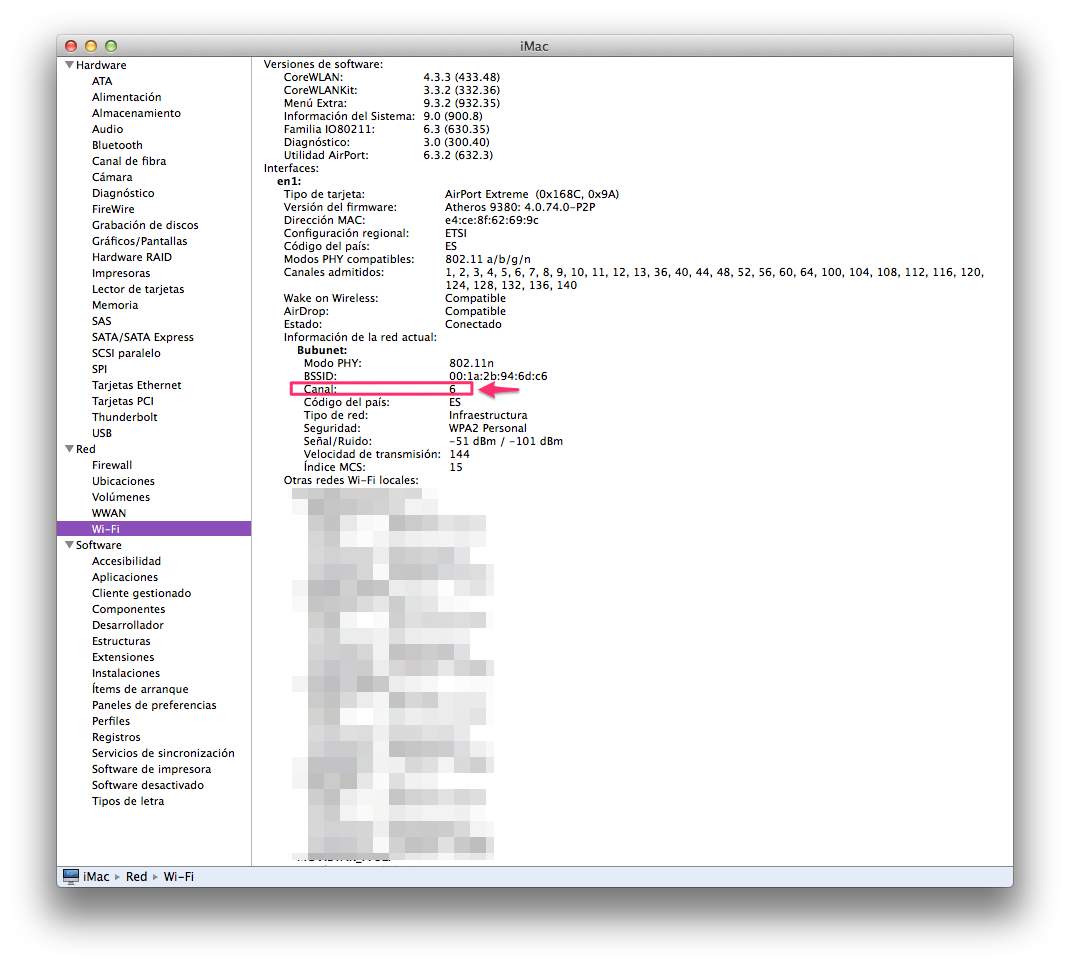Screen dimensions: 1070x966
Task: Click the en1 interface heading
Action: [x=289, y=181]
